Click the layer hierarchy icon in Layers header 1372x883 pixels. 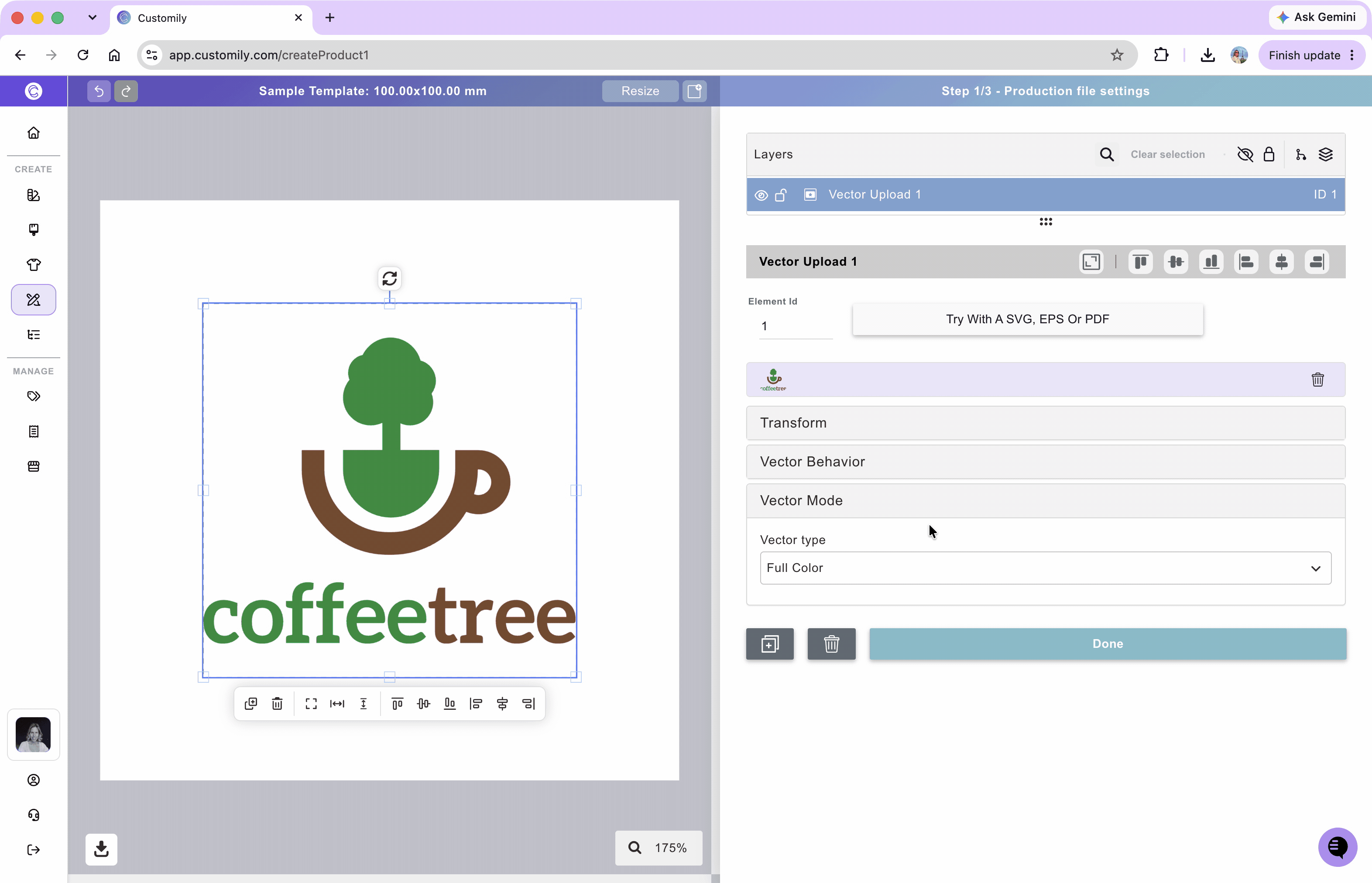(1300, 154)
